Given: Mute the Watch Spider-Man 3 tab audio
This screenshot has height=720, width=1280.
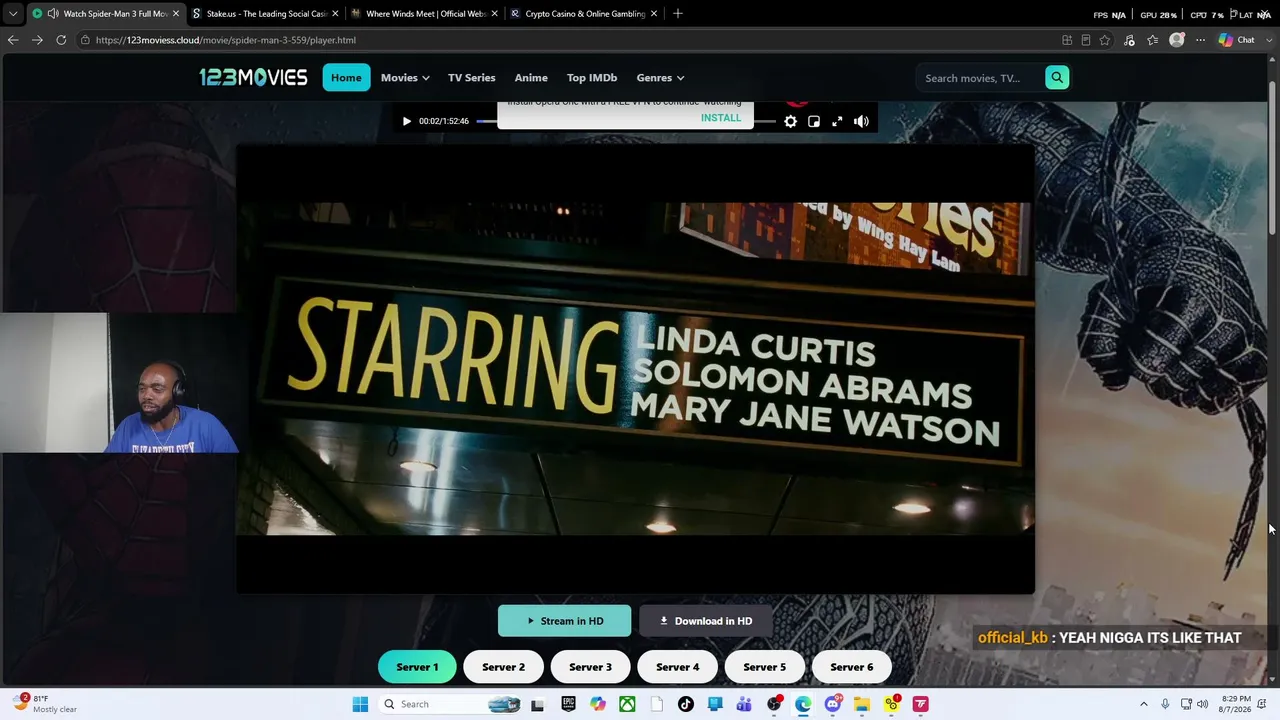Looking at the screenshot, I should point(52,14).
